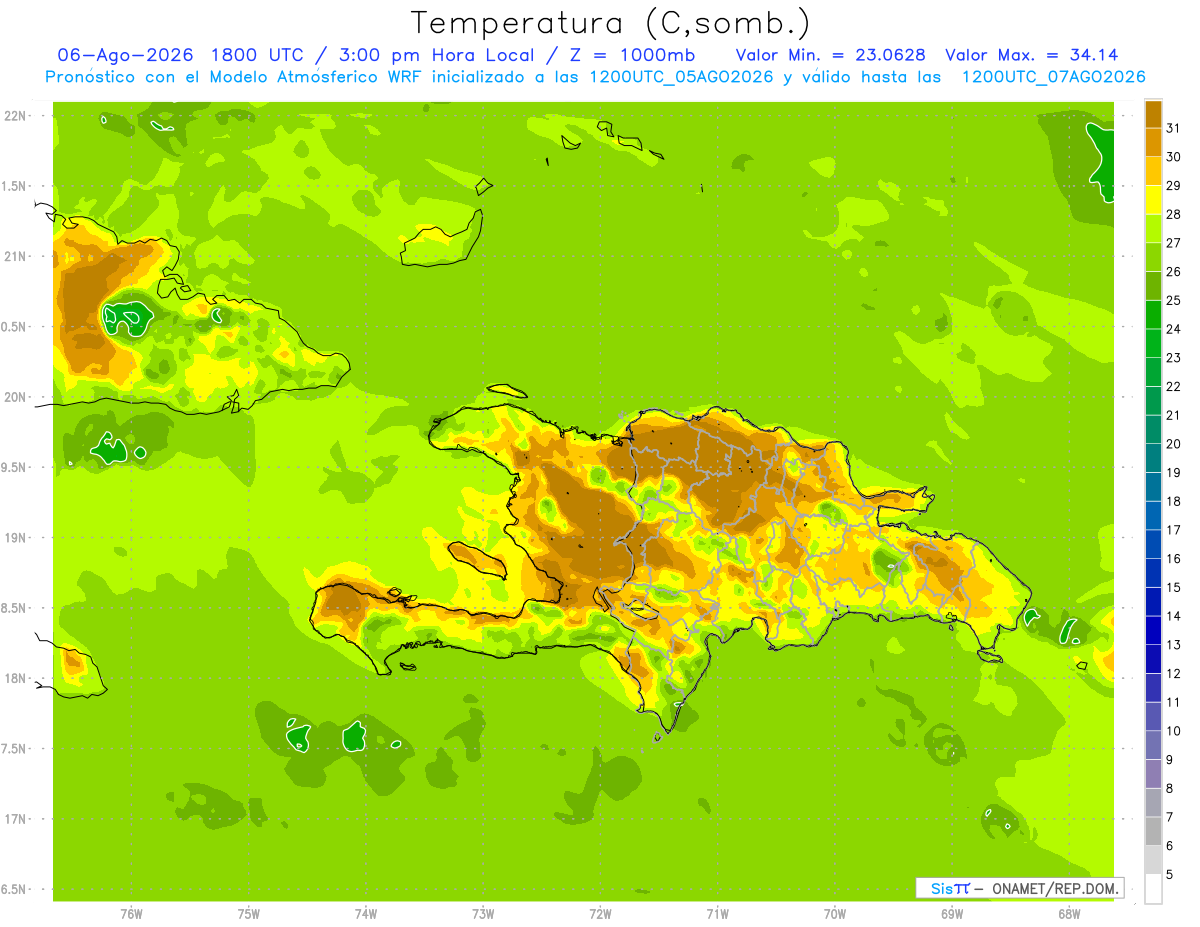The image size is (1200, 927).
Task: Click the legend value "10"
Action: point(1174,731)
